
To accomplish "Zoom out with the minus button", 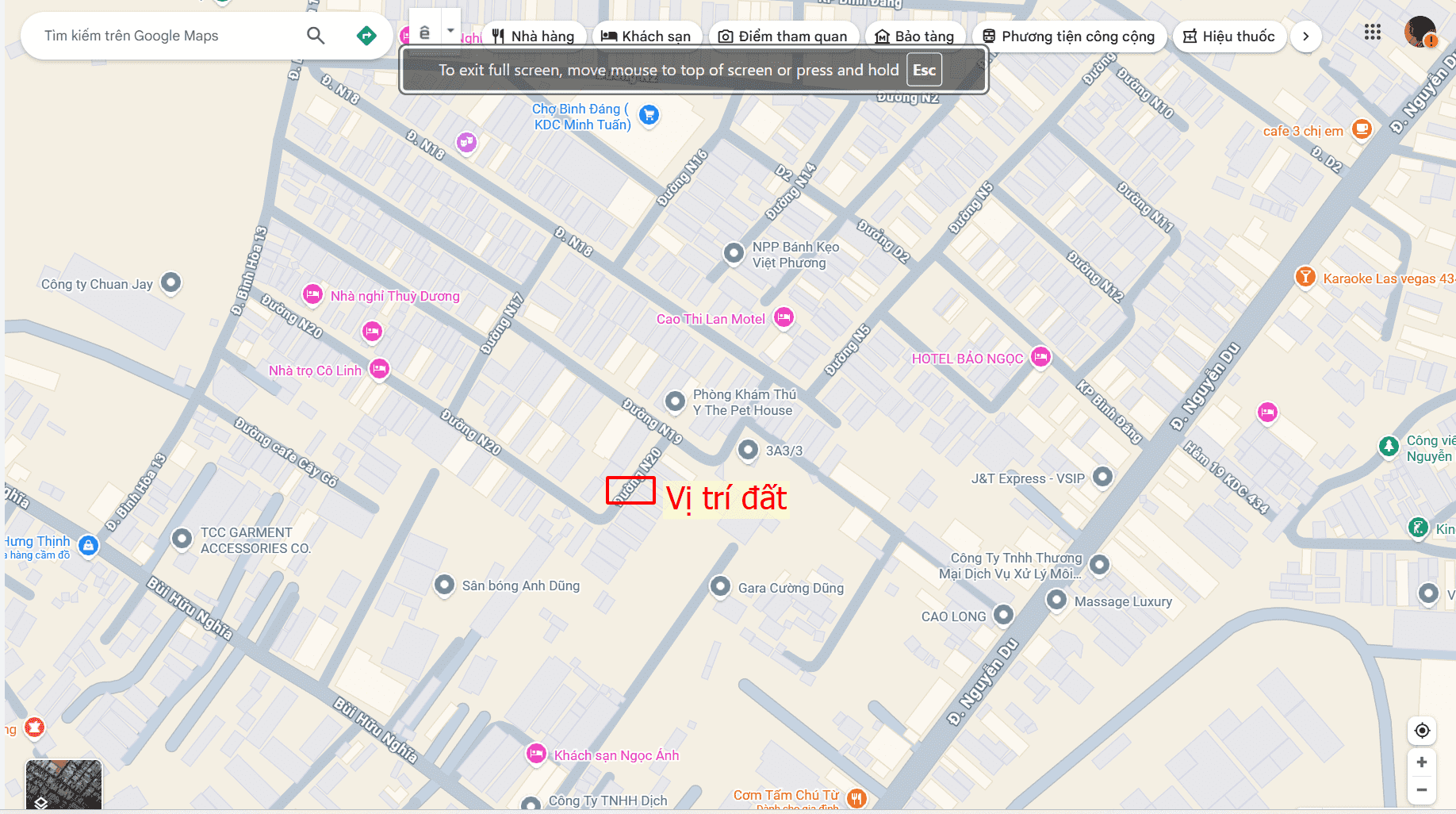I will click(x=1422, y=790).
